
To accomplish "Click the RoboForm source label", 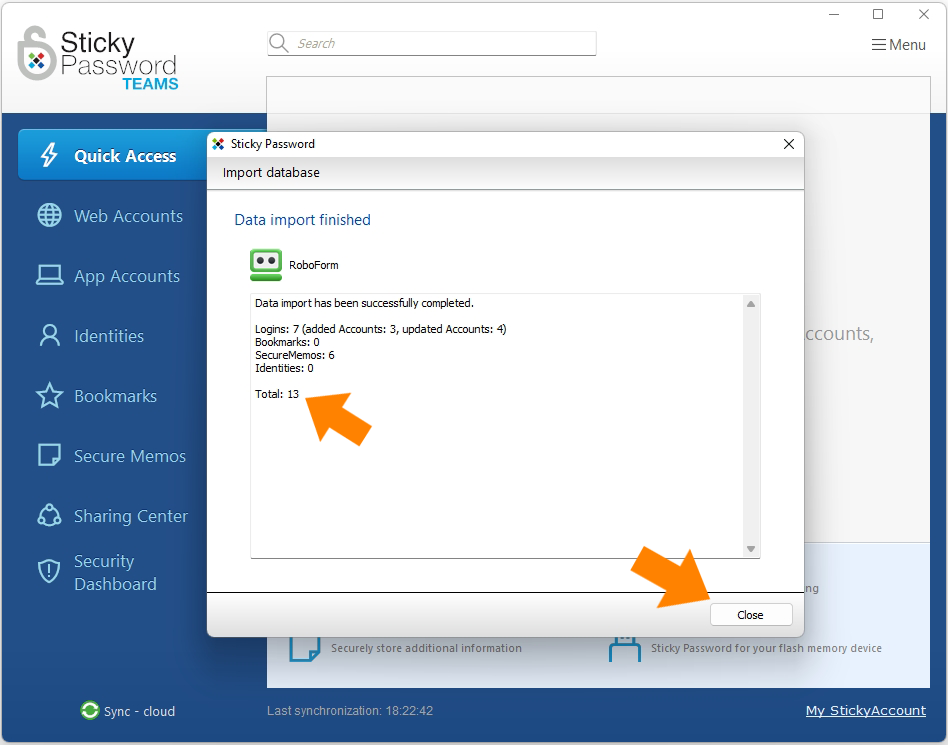I will pos(313,265).
